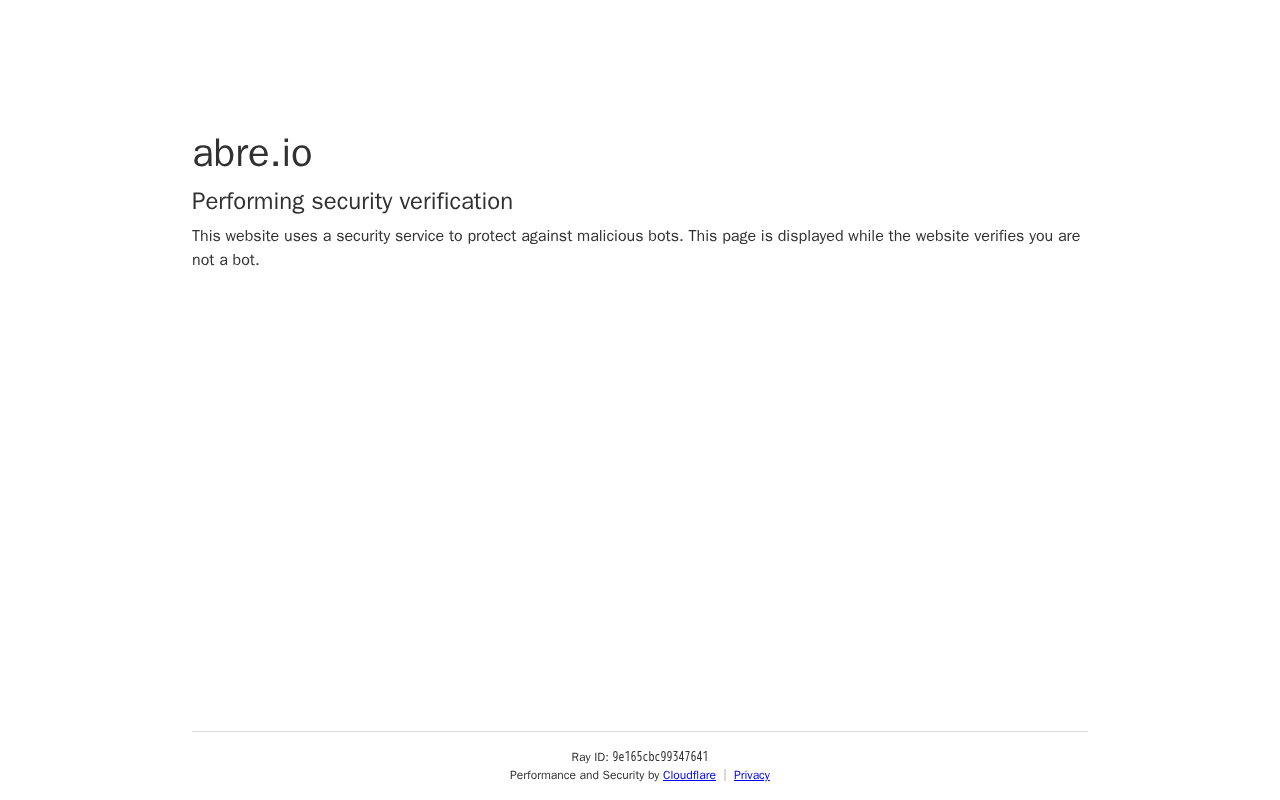Click 'Performance and Security by' footer text
The image size is (1280, 800).
click(584, 775)
